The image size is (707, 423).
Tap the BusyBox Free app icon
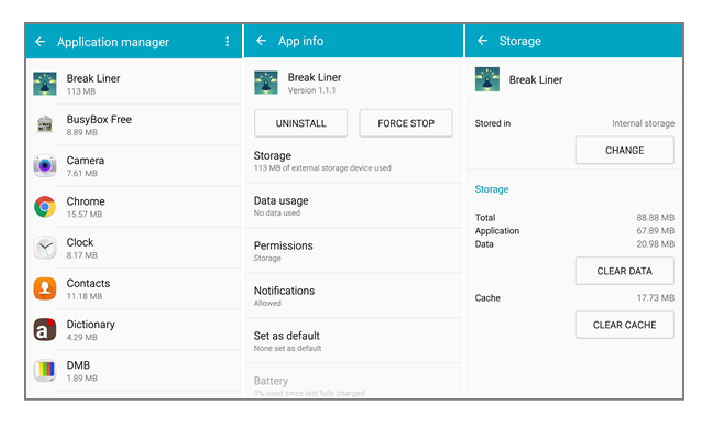click(x=45, y=124)
